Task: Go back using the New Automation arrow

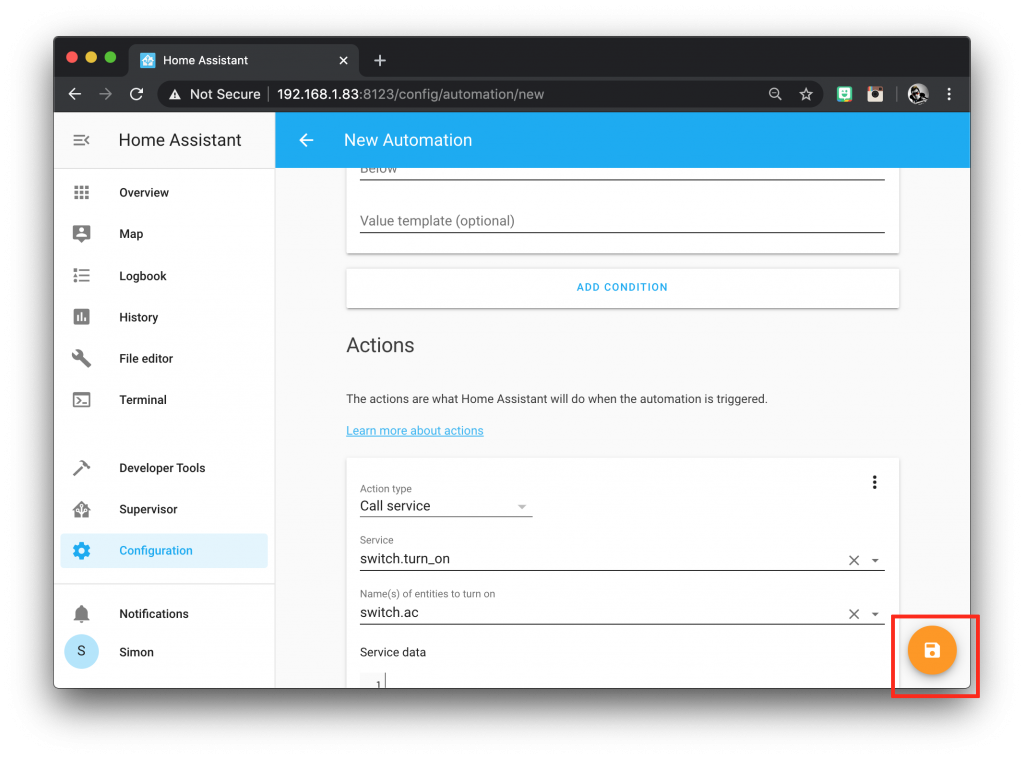Action: (x=306, y=140)
